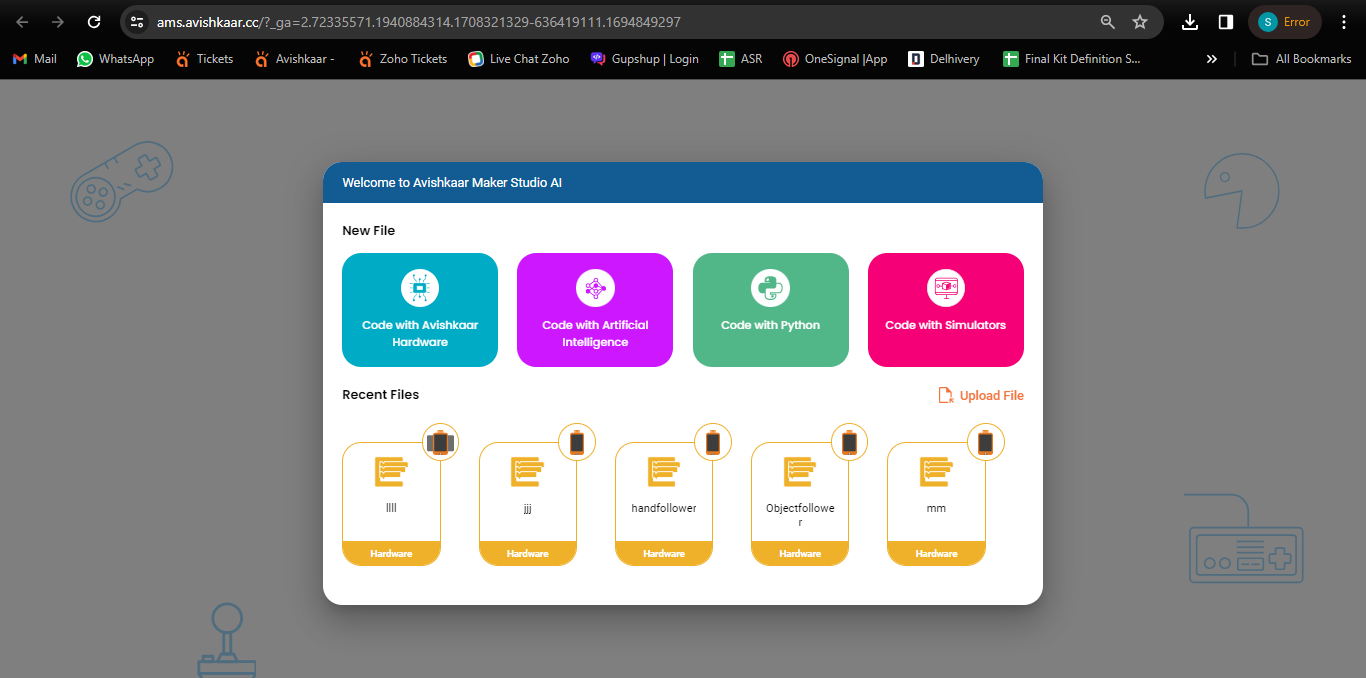Open the Avishkaar - bookmark
Image resolution: width=1366 pixels, height=678 pixels.
[294, 59]
